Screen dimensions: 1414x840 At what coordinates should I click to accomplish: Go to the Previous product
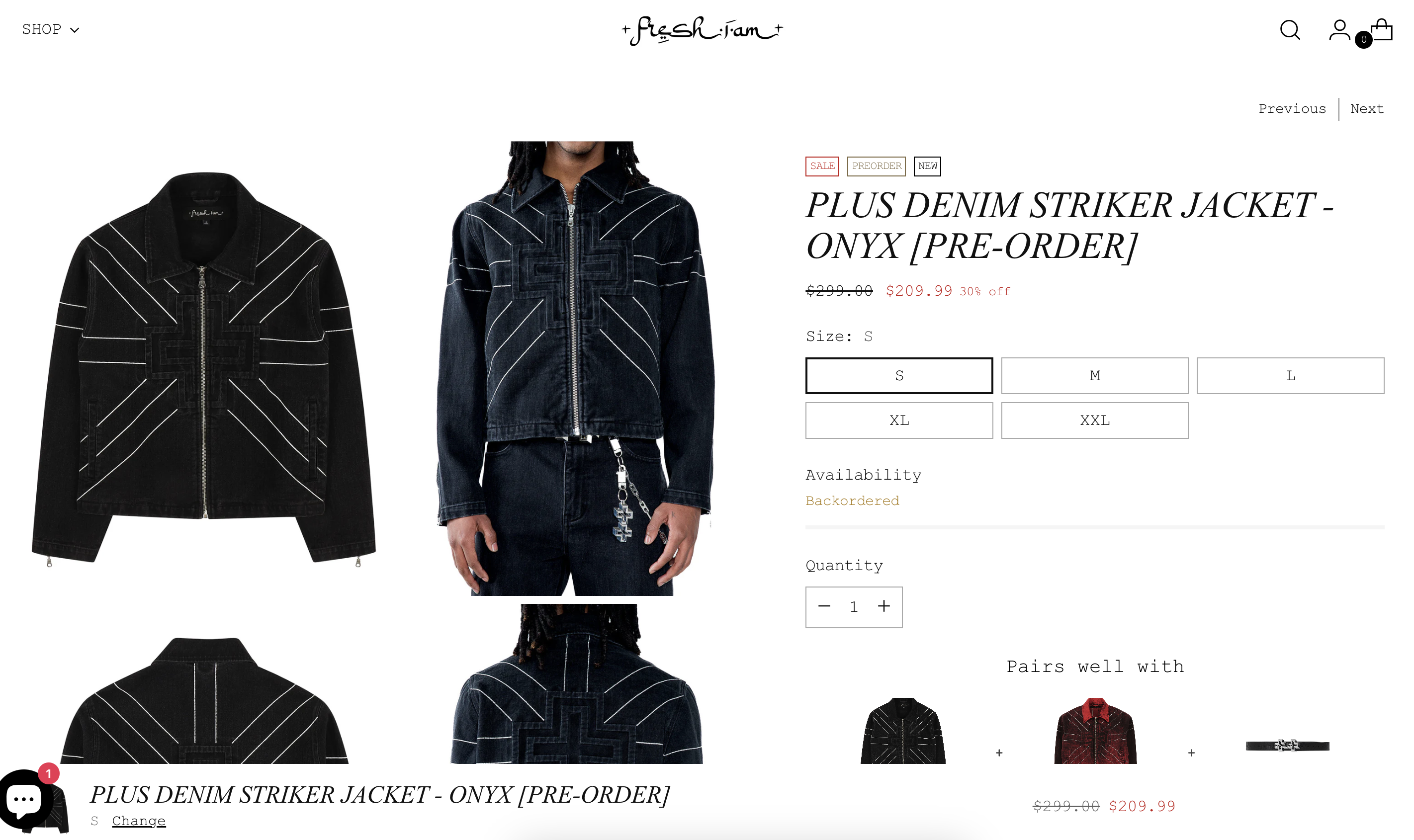(1292, 109)
